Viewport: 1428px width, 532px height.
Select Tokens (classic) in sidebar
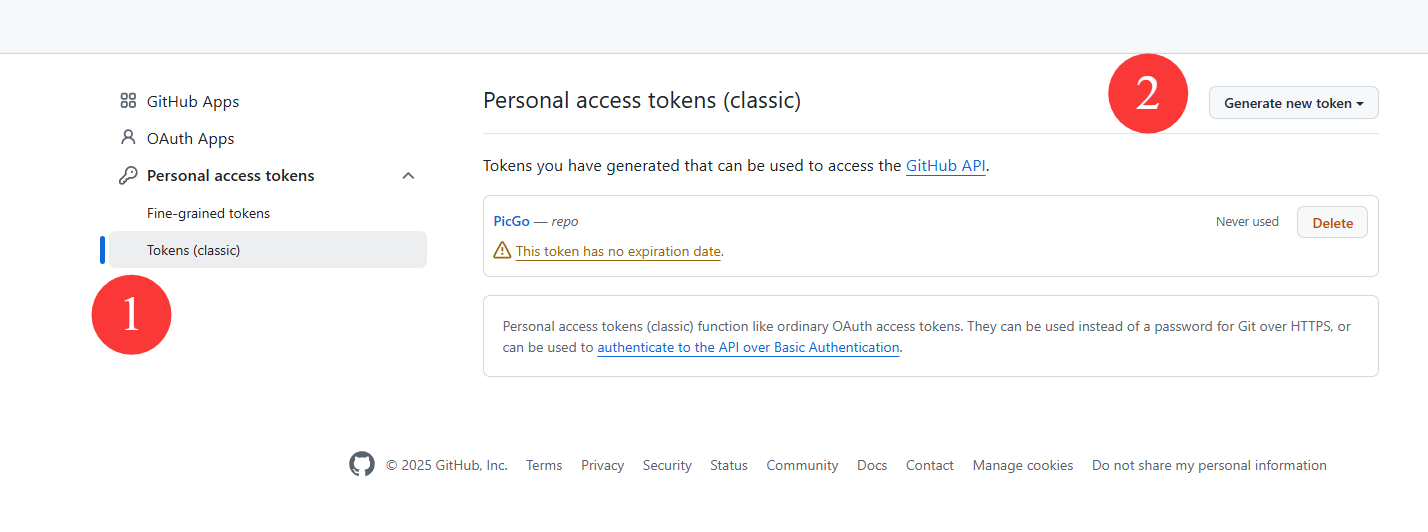[193, 250]
